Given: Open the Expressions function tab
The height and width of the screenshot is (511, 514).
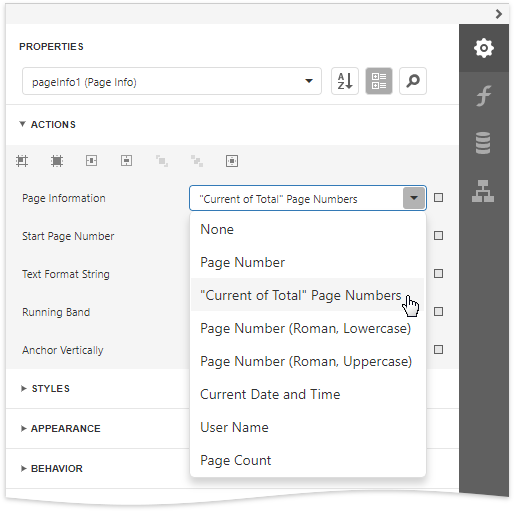Looking at the screenshot, I should (x=484, y=96).
